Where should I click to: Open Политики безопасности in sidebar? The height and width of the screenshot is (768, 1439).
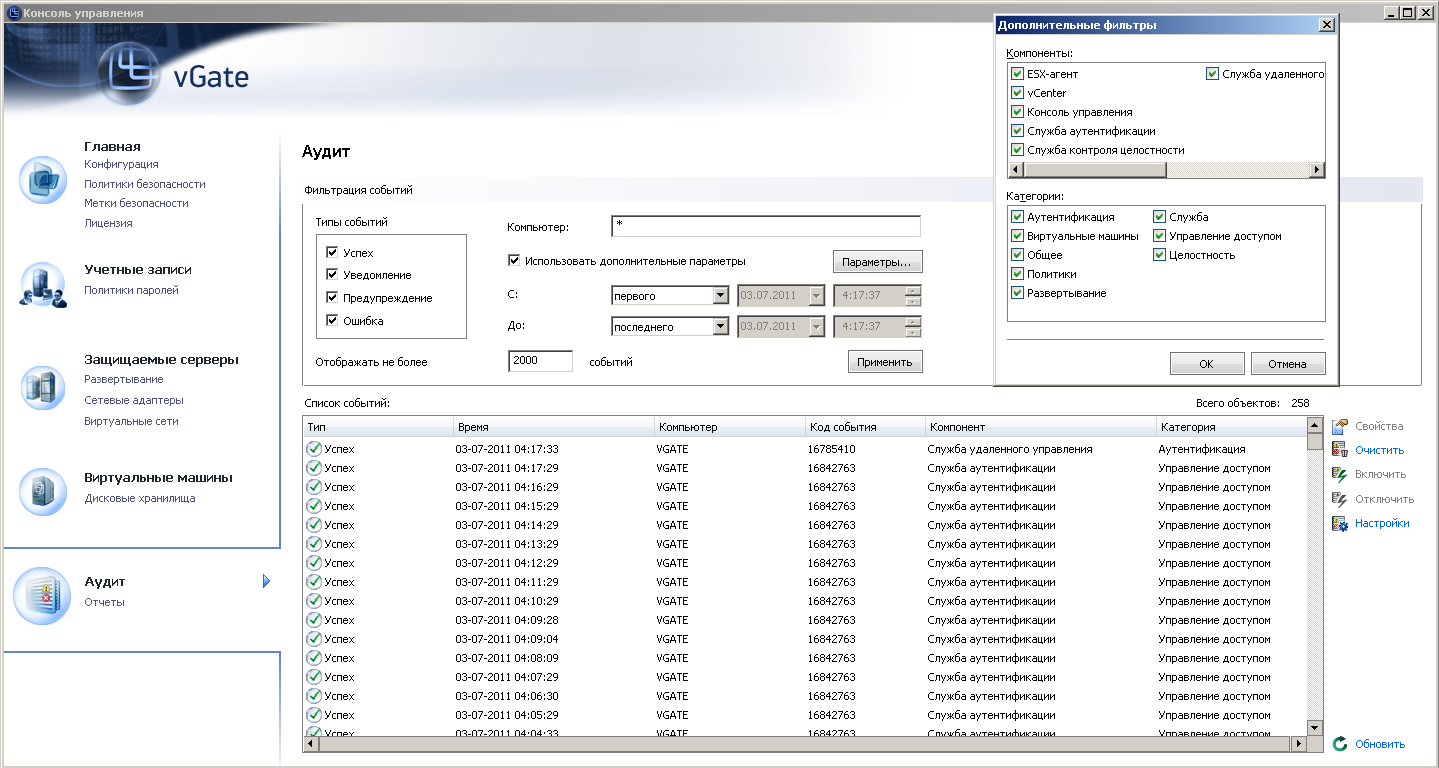click(145, 184)
